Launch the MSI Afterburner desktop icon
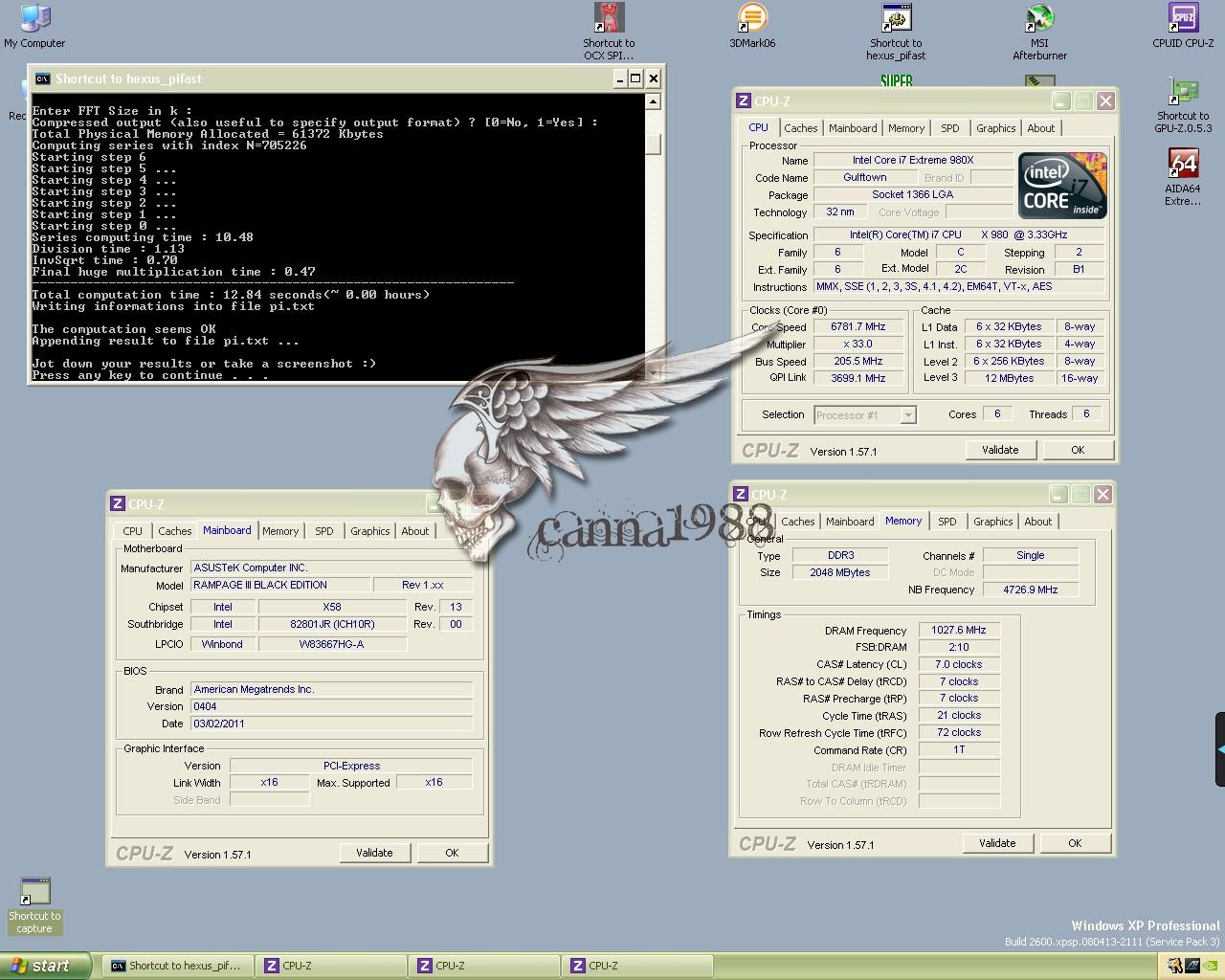Image resolution: width=1225 pixels, height=980 pixels. coord(1039,32)
